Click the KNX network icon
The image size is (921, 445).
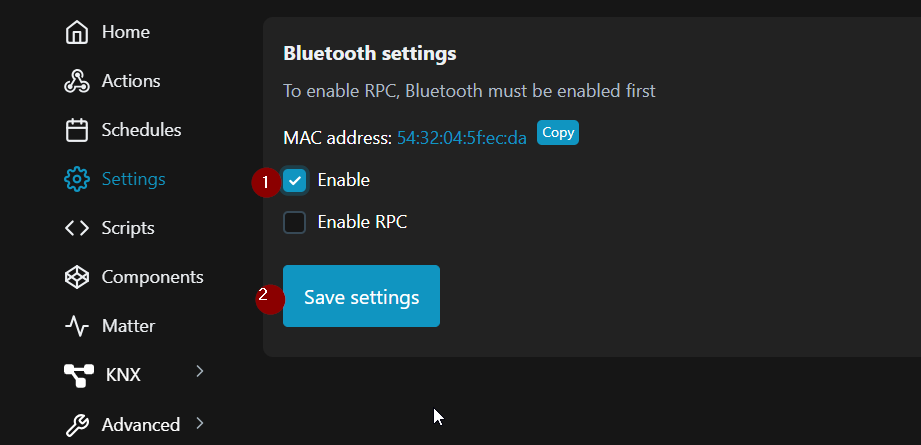pos(79,375)
